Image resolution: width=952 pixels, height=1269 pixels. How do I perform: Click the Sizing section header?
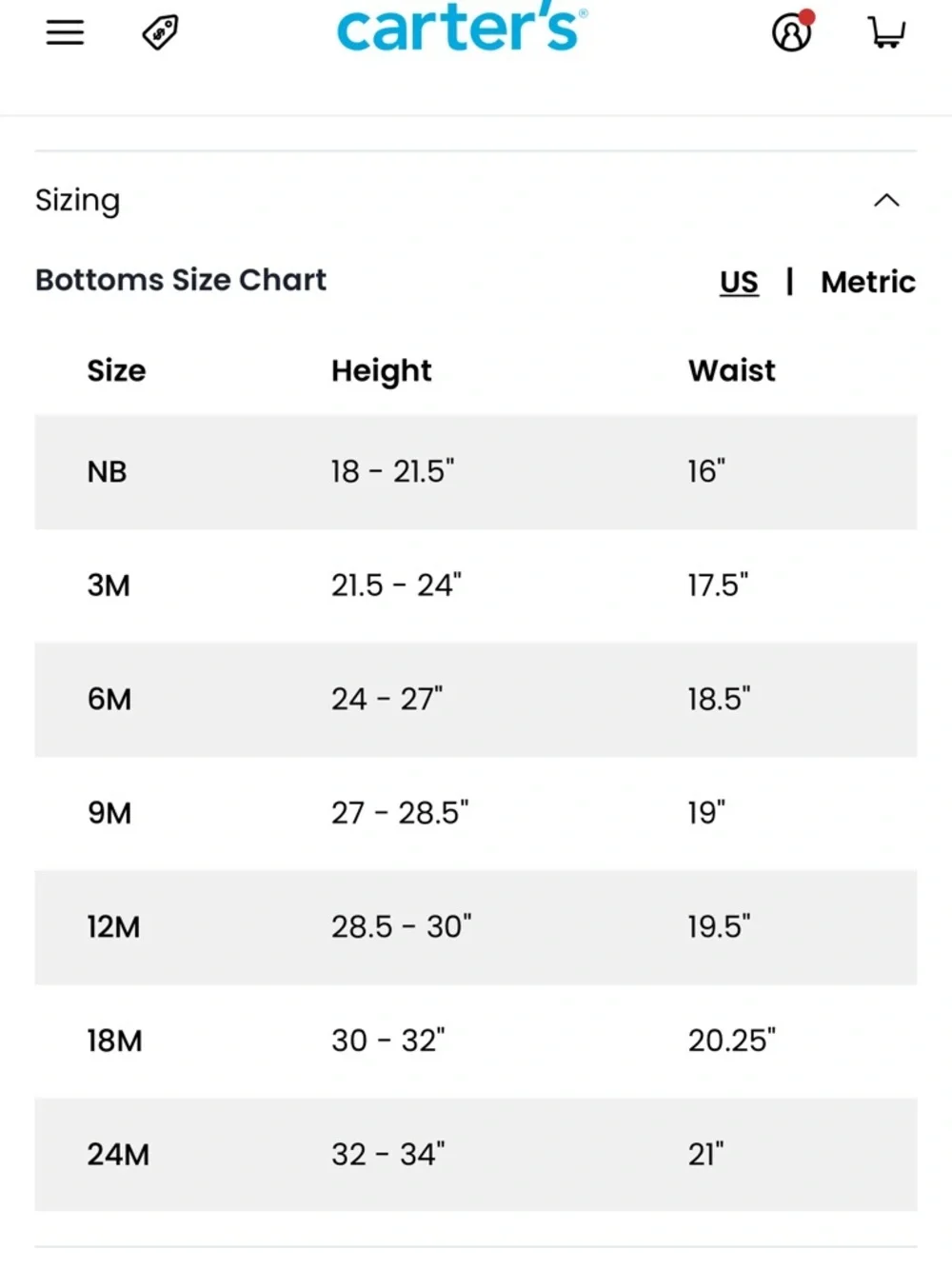[475, 200]
